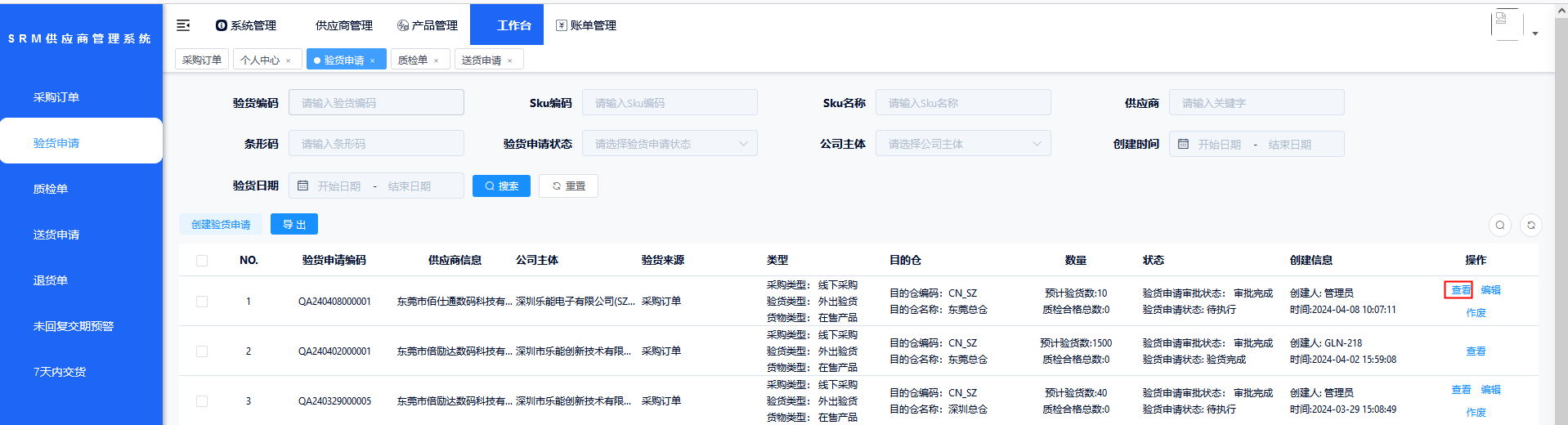The height and width of the screenshot is (425, 1568).
Task: Close the 送货申请 tab
Action: click(510, 60)
